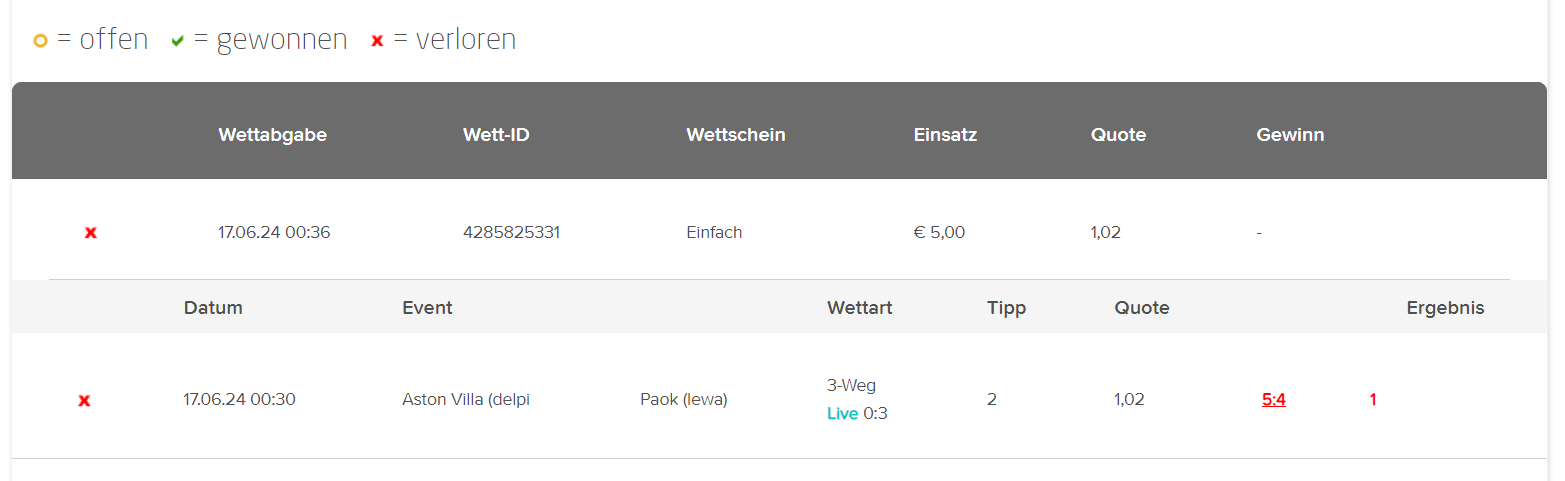
Task: Click the Einsatz column header
Action: tap(945, 135)
